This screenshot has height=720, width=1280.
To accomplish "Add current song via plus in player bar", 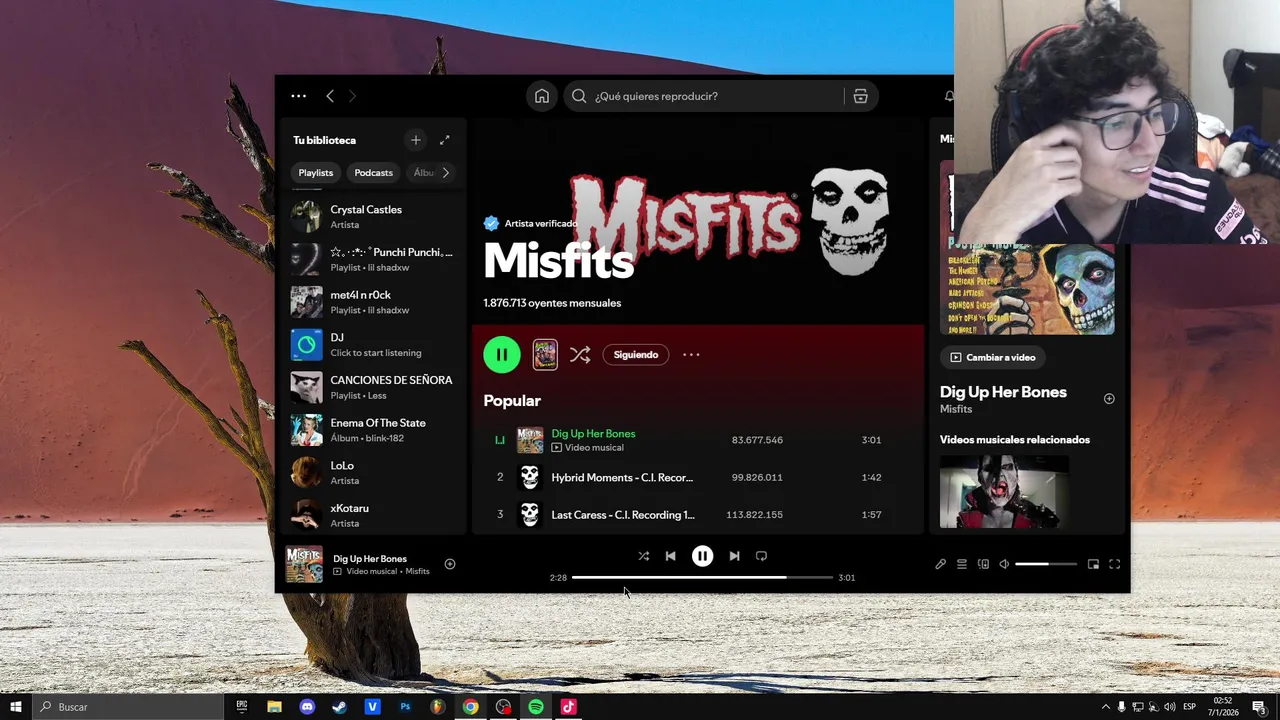I will pos(450,564).
